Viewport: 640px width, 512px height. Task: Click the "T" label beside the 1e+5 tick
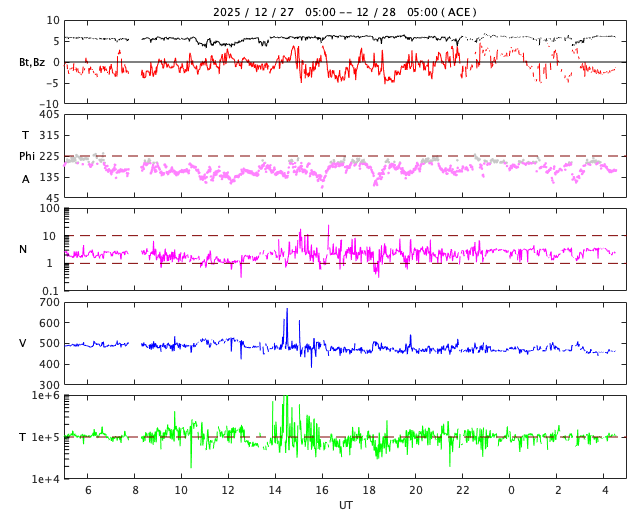tap(23, 437)
